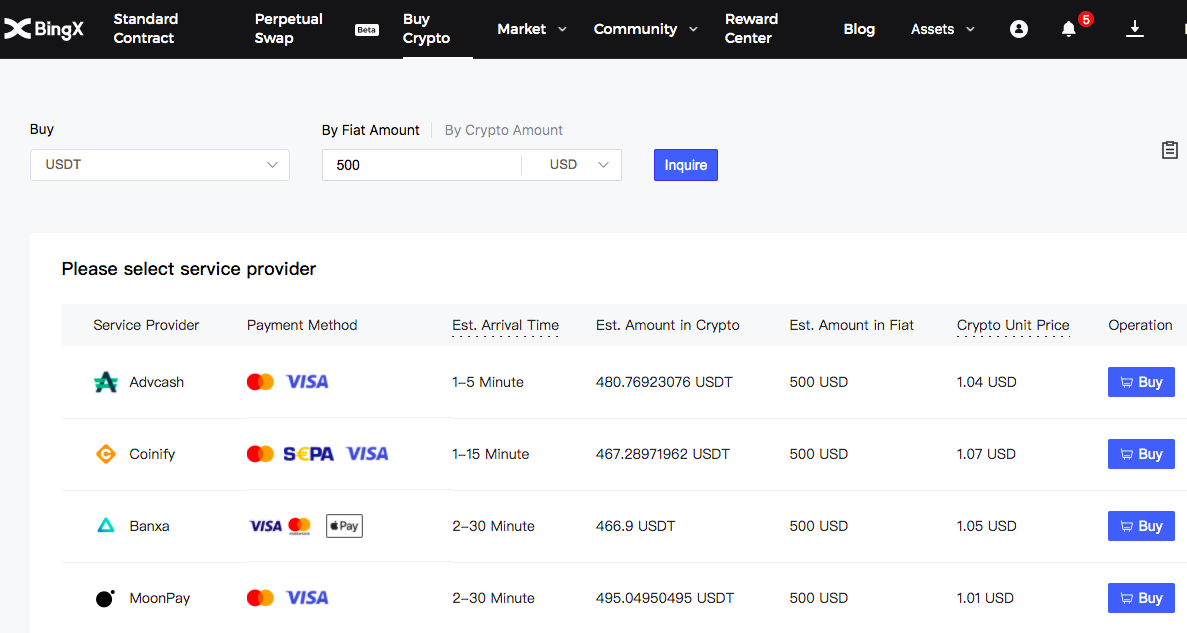This screenshot has width=1187, height=633.
Task: Click the Payment Method column header
Action: (302, 326)
